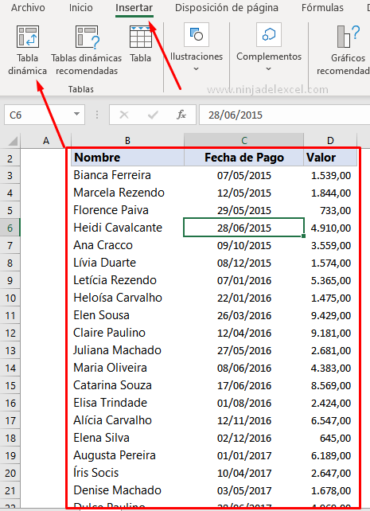Image resolution: width=370 pixels, height=511 pixels.
Task: Click date cell 26/03/2016
Action: pyautogui.click(x=244, y=315)
